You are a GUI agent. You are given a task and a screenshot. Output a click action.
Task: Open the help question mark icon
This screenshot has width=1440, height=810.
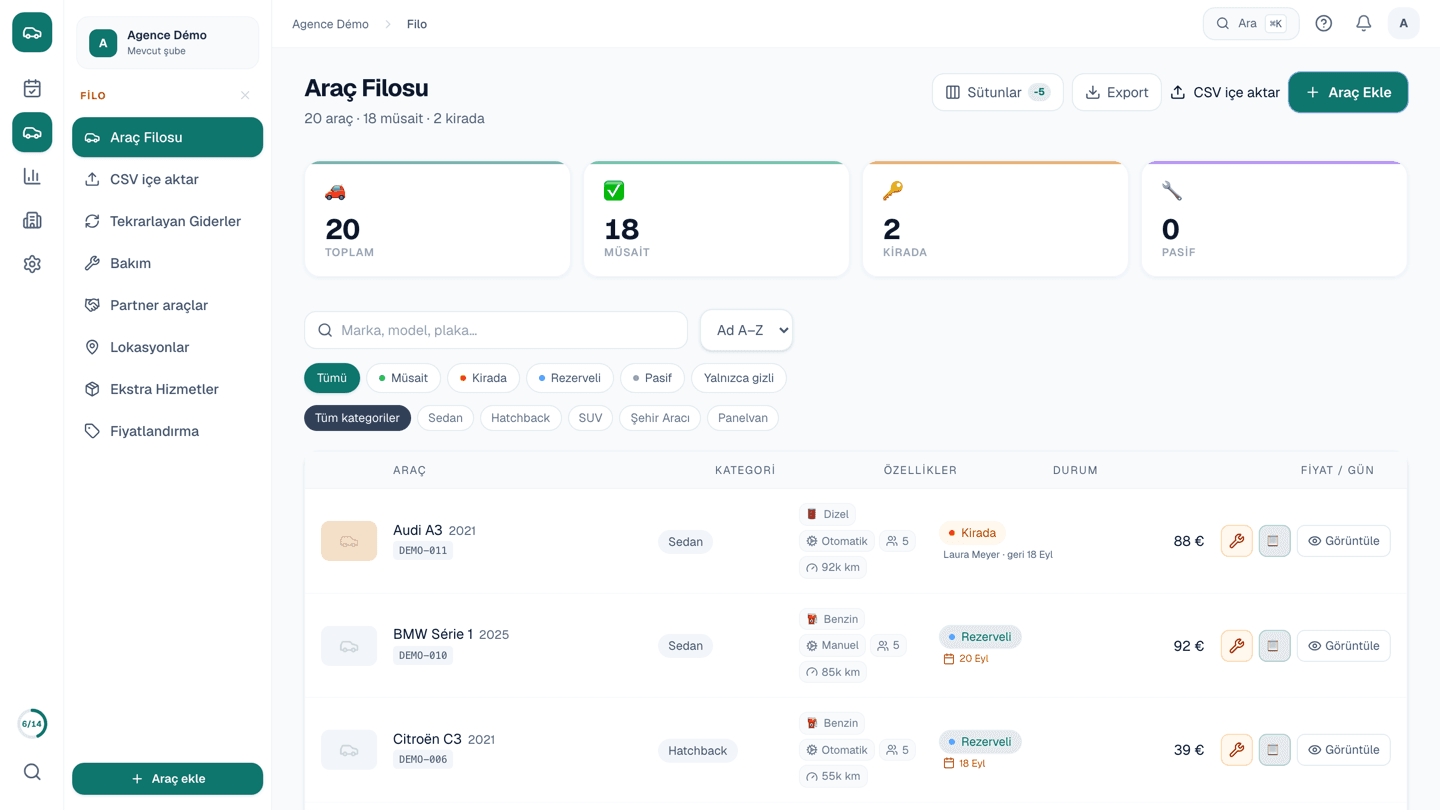click(1323, 24)
